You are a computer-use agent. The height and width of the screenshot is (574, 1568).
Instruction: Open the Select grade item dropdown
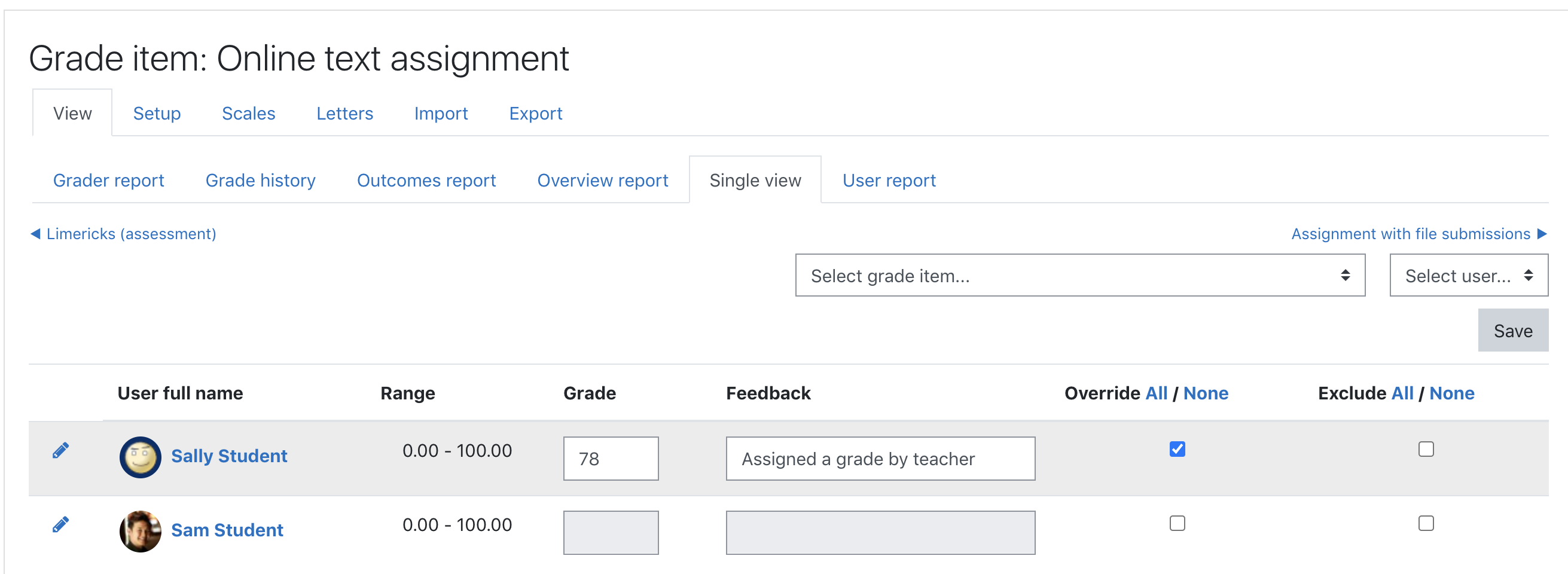pyautogui.click(x=1080, y=275)
